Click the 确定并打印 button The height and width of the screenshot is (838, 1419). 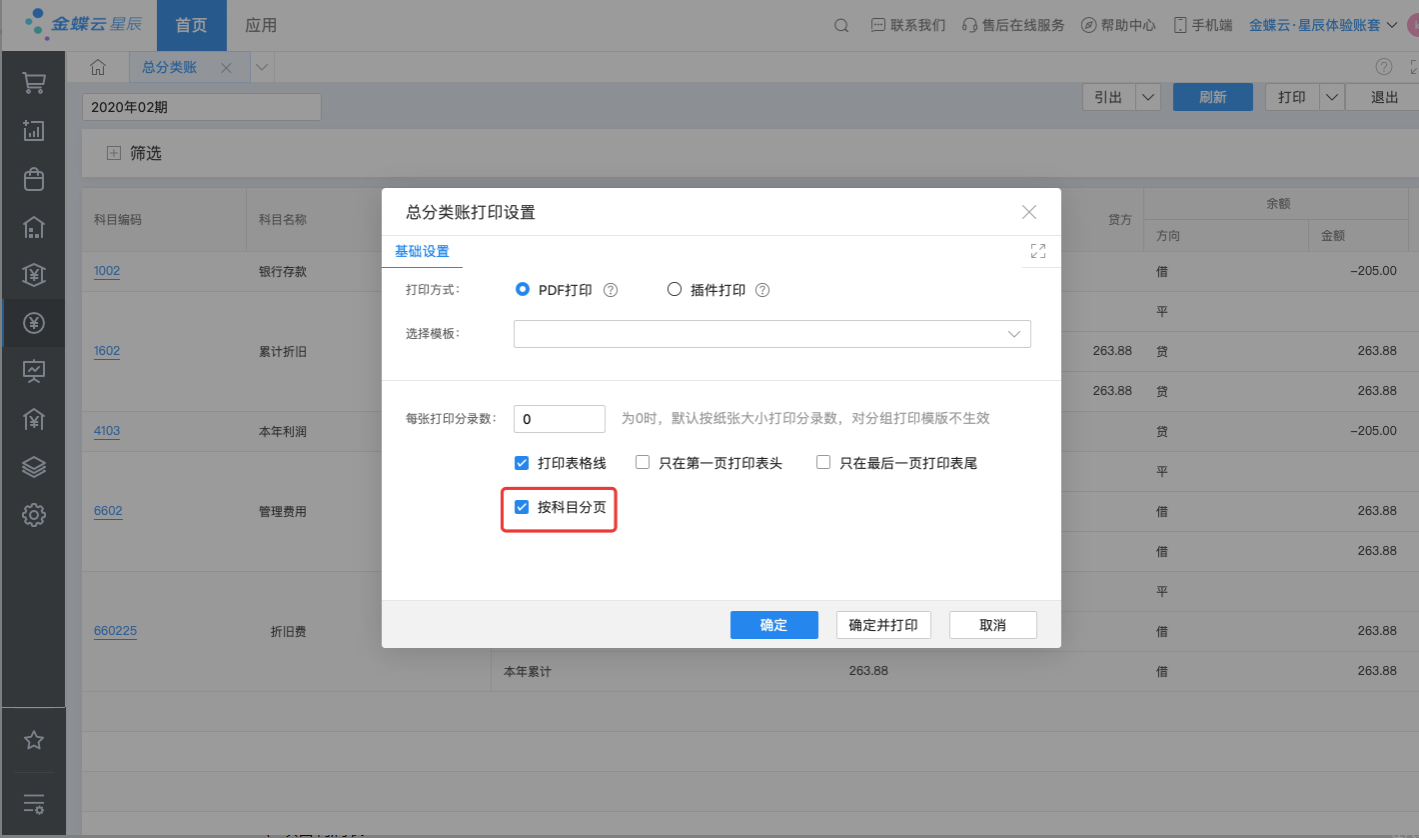(x=883, y=625)
